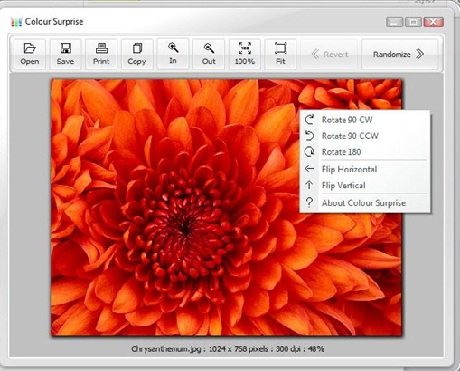
Task: Open an image file with Open button
Action: coord(29,54)
